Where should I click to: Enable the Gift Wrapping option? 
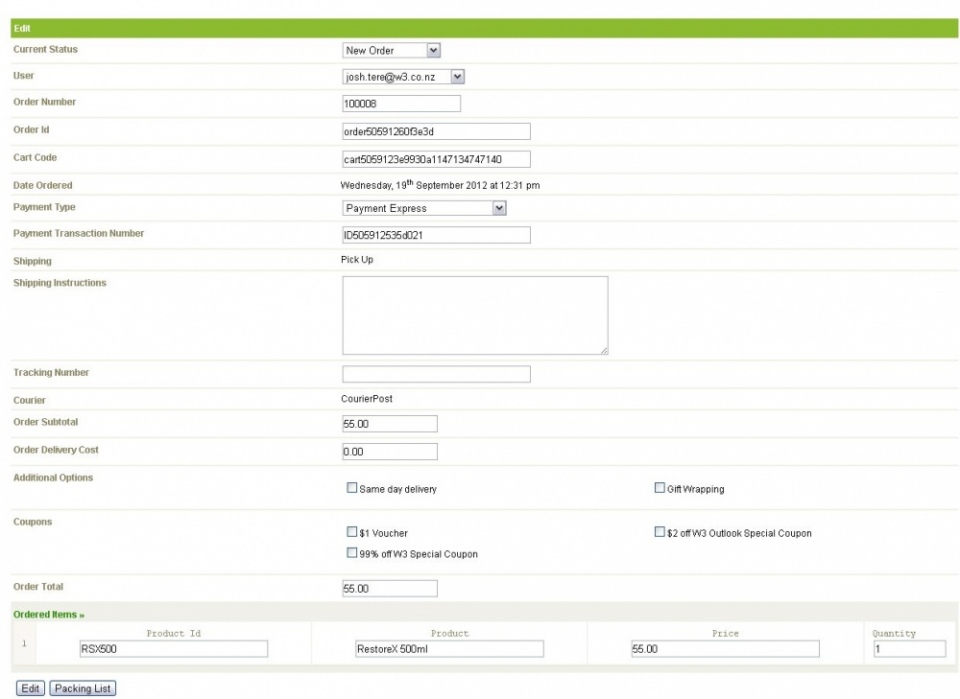(x=659, y=488)
